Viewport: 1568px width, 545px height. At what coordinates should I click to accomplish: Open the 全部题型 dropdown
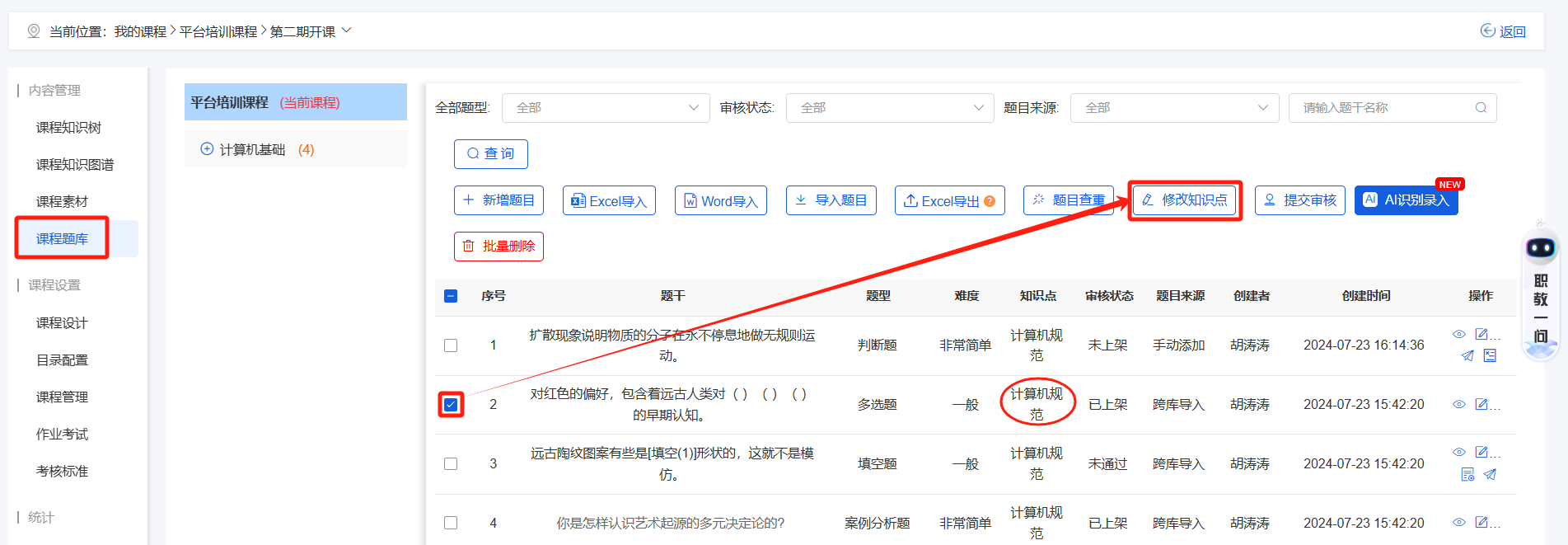(x=606, y=108)
